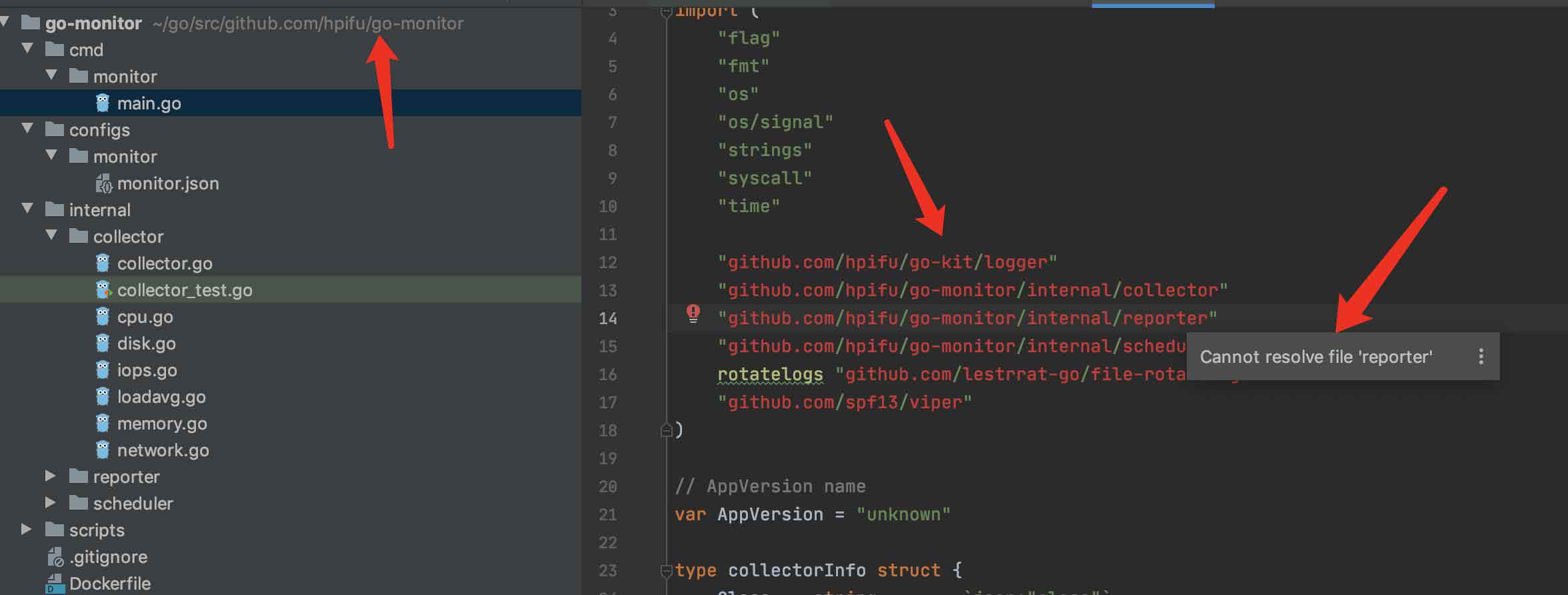Open the three-dot menu in the error tooltip

pyautogui.click(x=1481, y=357)
